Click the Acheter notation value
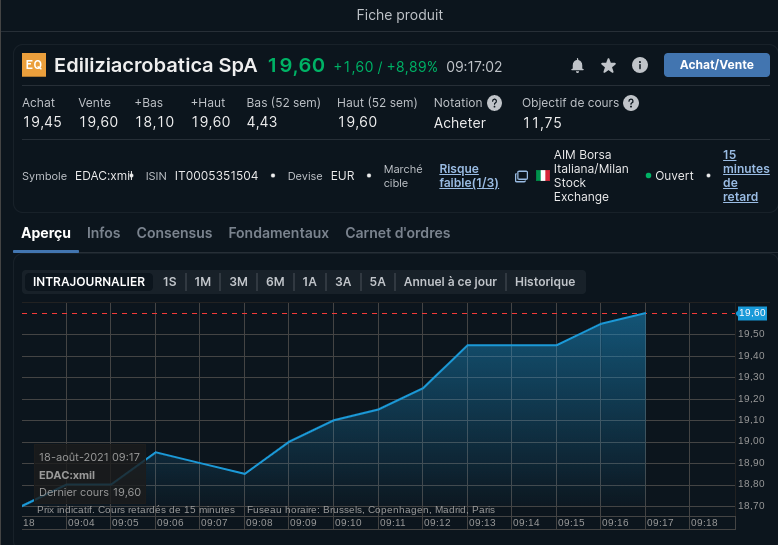 (459, 123)
